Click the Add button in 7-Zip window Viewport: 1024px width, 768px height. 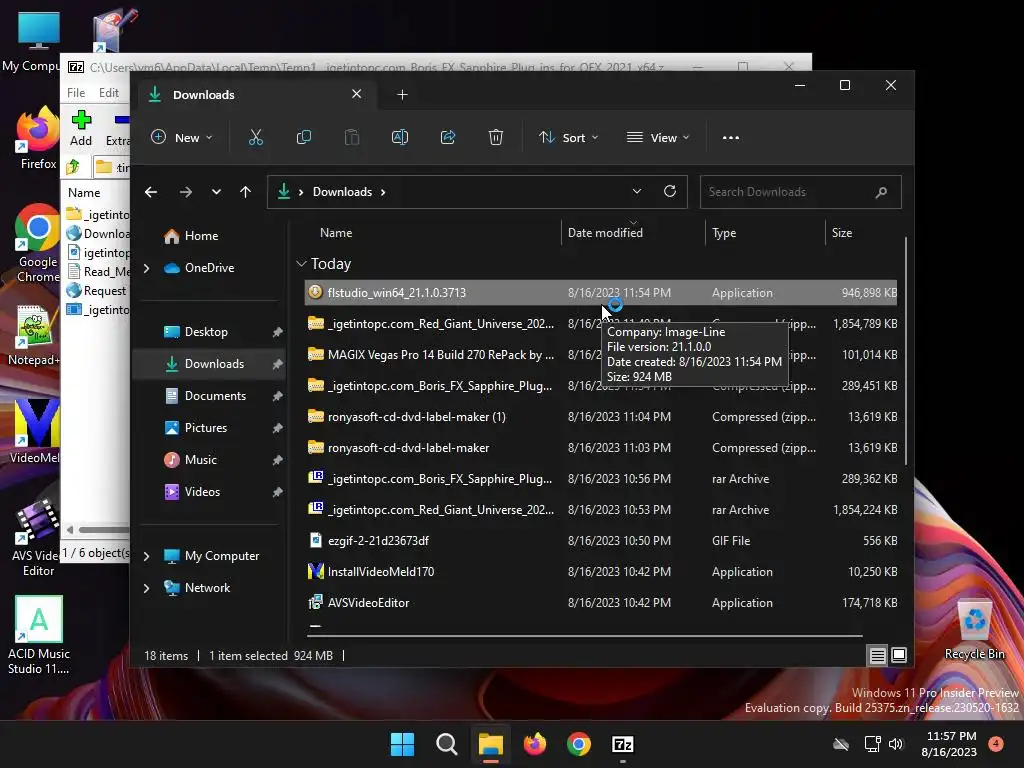[x=81, y=128]
